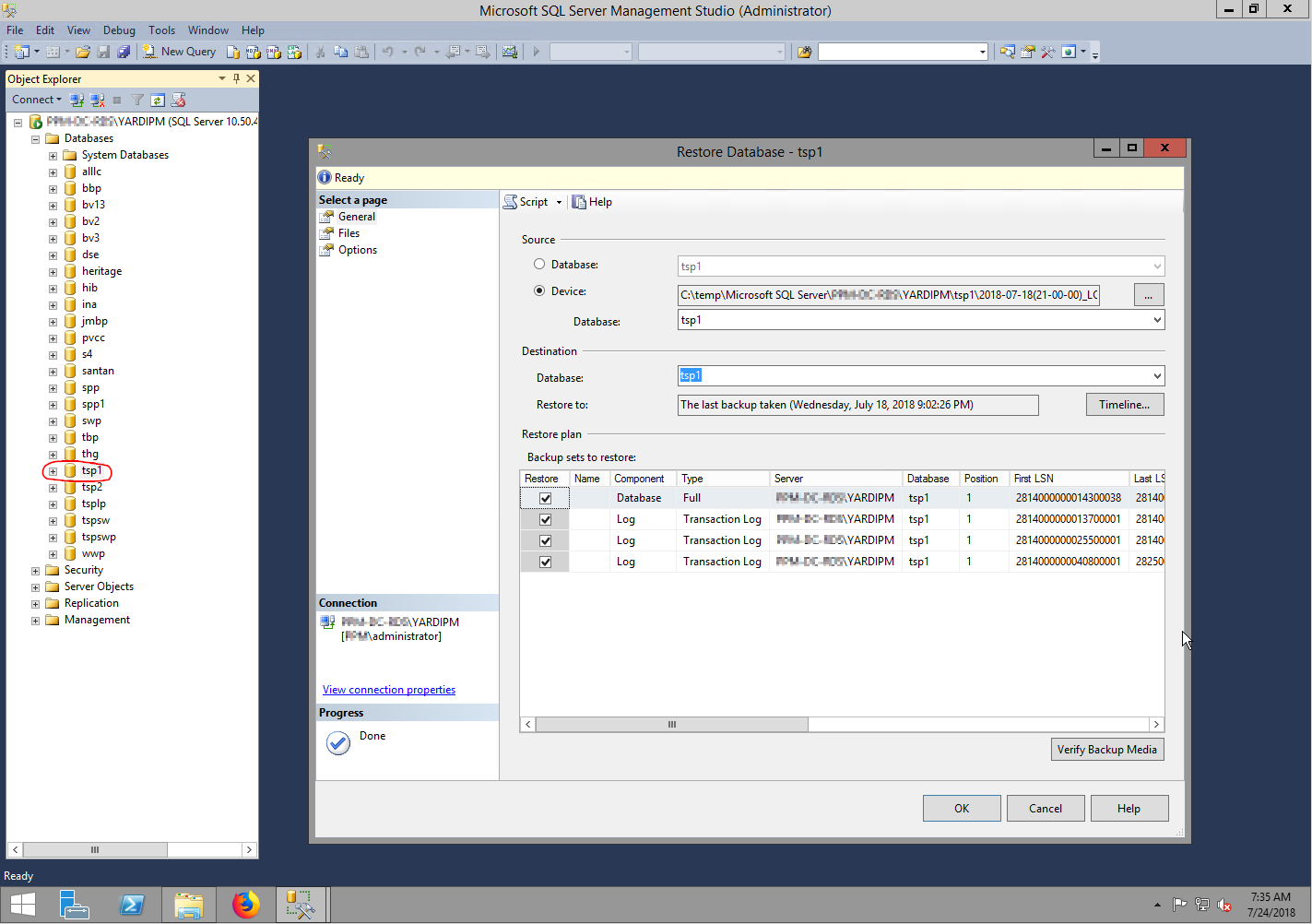
Task: Click the New Project toolbar icon
Action: coord(21,52)
